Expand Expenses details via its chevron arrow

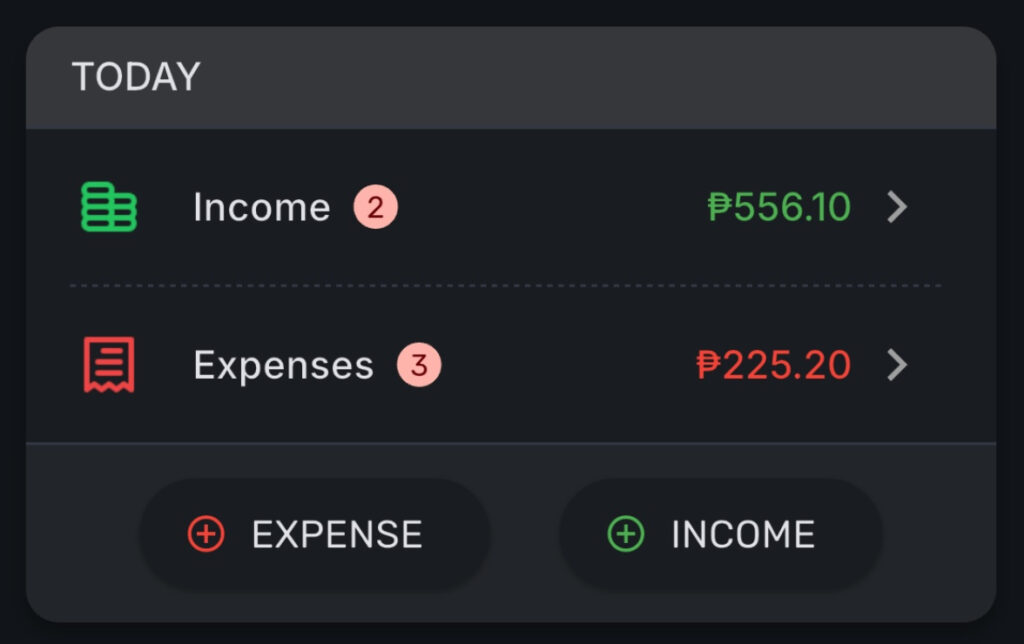[897, 365]
